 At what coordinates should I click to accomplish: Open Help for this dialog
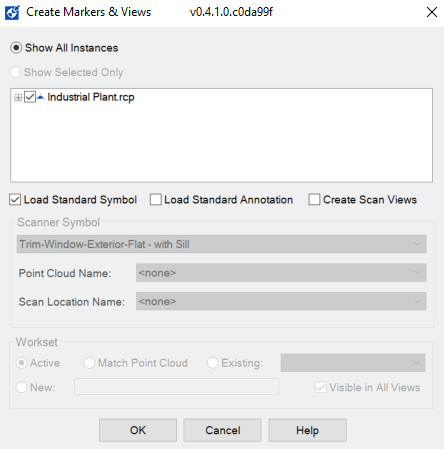point(307,430)
